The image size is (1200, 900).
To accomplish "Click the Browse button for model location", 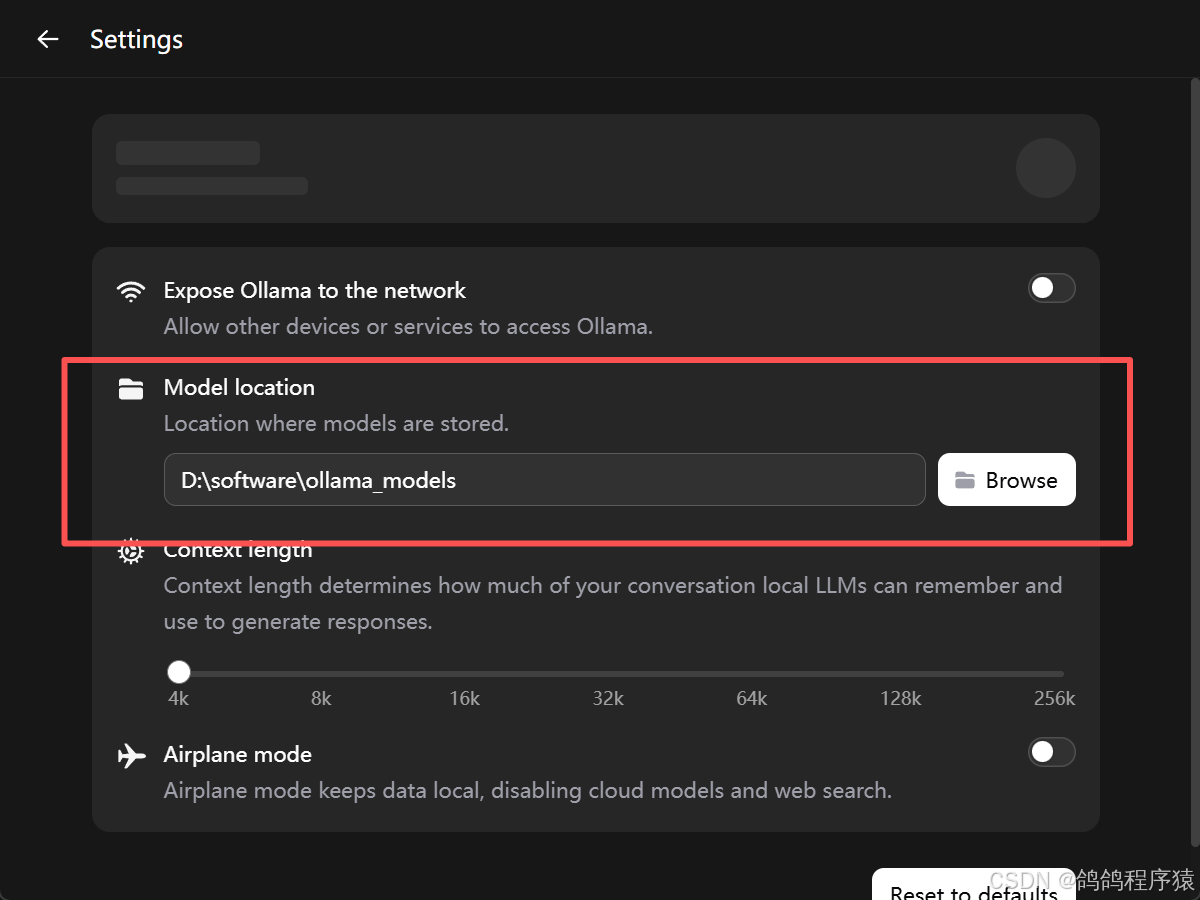I will 1006,480.
